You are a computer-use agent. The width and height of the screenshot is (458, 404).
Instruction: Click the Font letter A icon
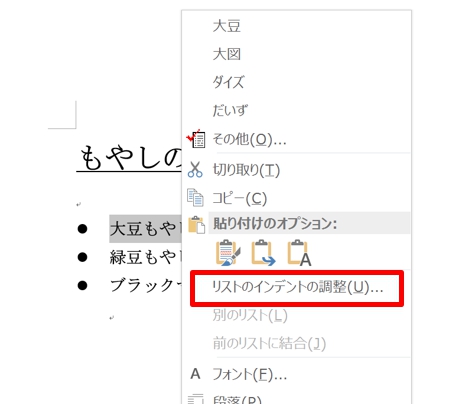tap(195, 374)
